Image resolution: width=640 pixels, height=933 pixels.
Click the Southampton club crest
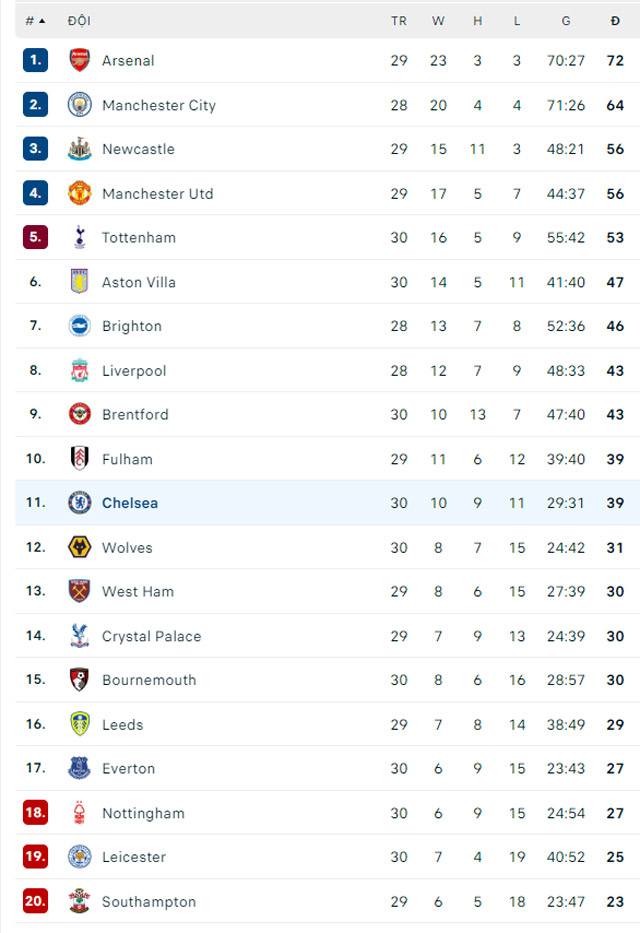pos(79,901)
